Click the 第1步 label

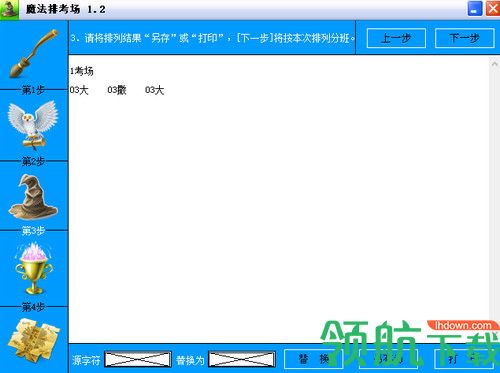(x=33, y=90)
